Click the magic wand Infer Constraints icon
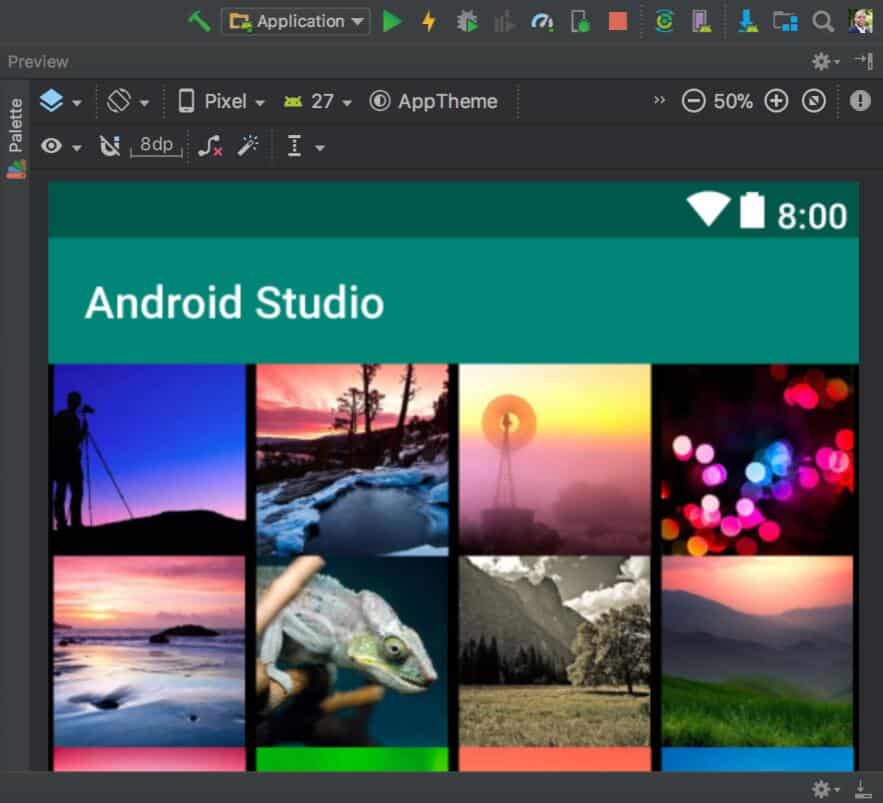The width and height of the screenshot is (883, 803). tap(248, 147)
